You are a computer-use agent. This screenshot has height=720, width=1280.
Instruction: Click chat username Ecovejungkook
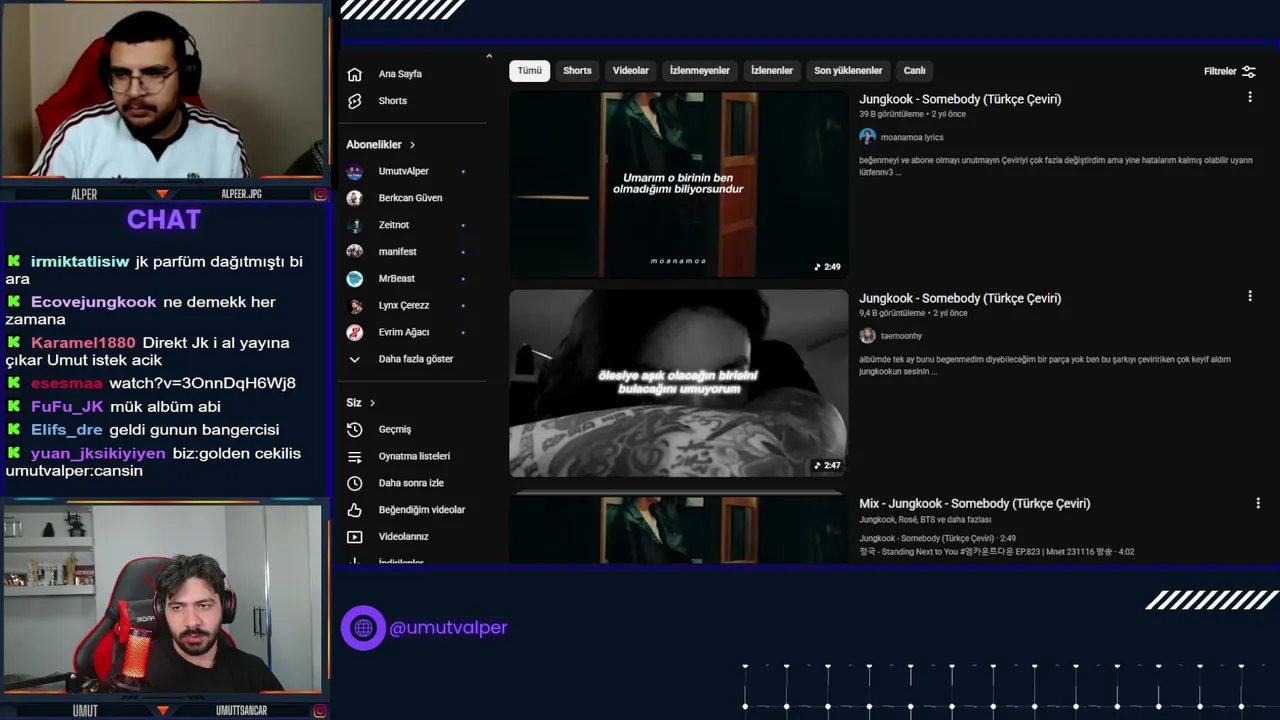(93, 302)
